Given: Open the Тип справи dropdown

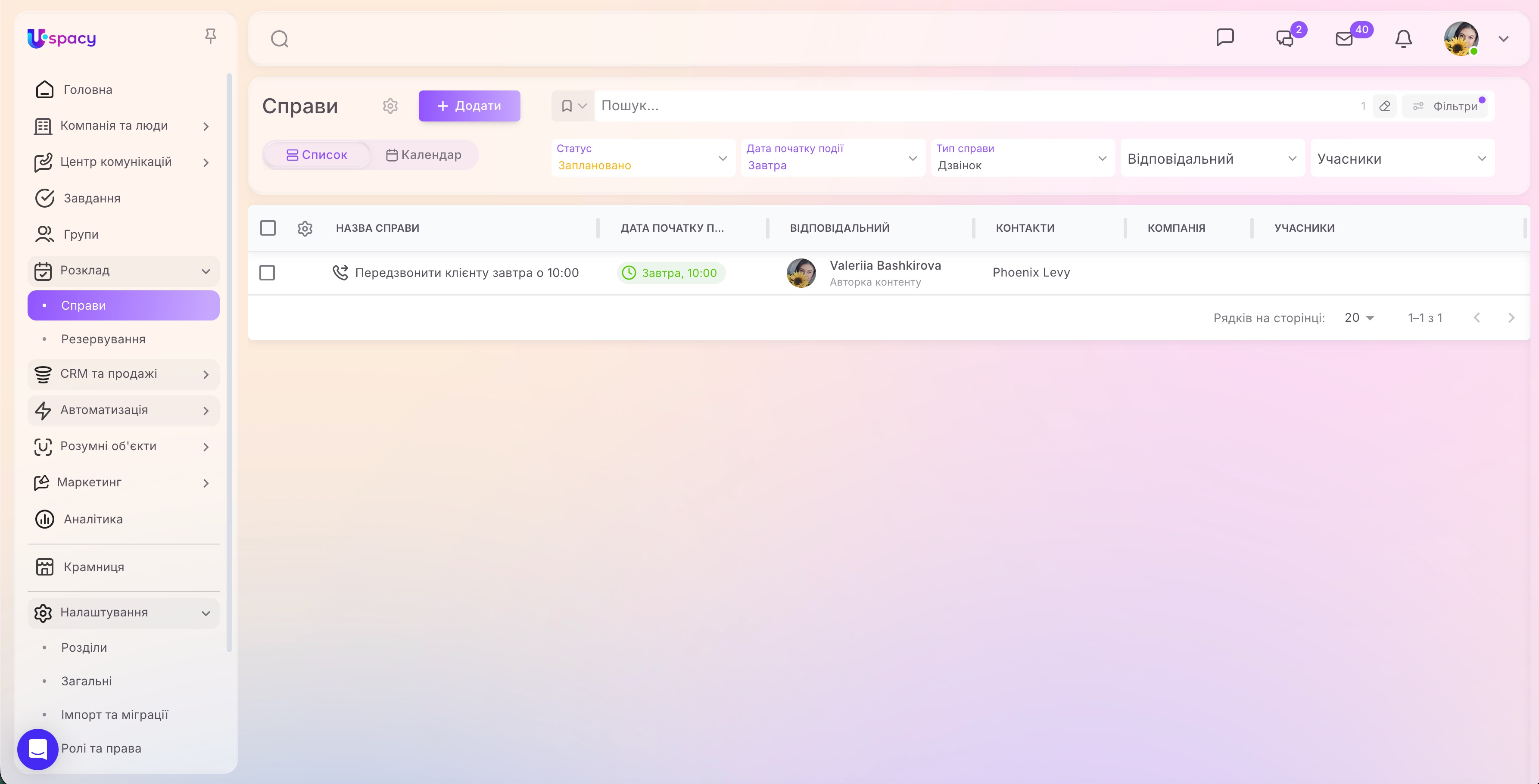Looking at the screenshot, I should point(1022,158).
